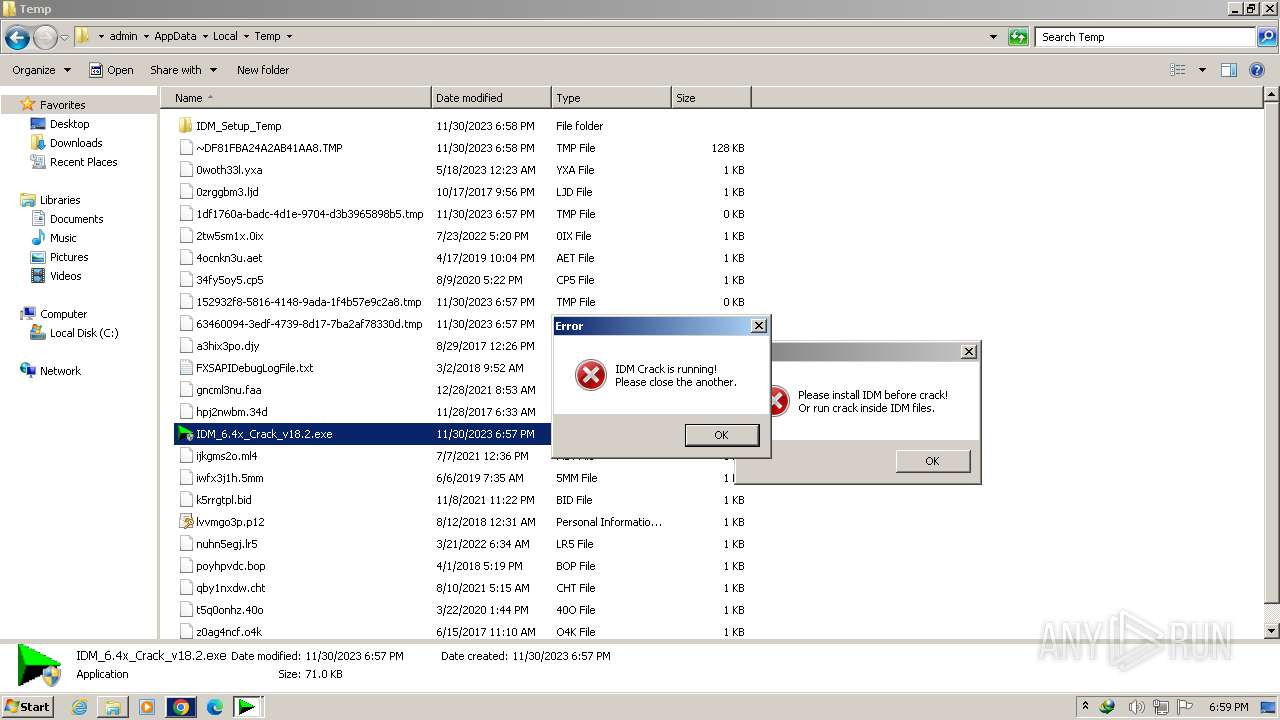Sort by the Name column header
The width and height of the screenshot is (1280, 720).
tap(295, 98)
